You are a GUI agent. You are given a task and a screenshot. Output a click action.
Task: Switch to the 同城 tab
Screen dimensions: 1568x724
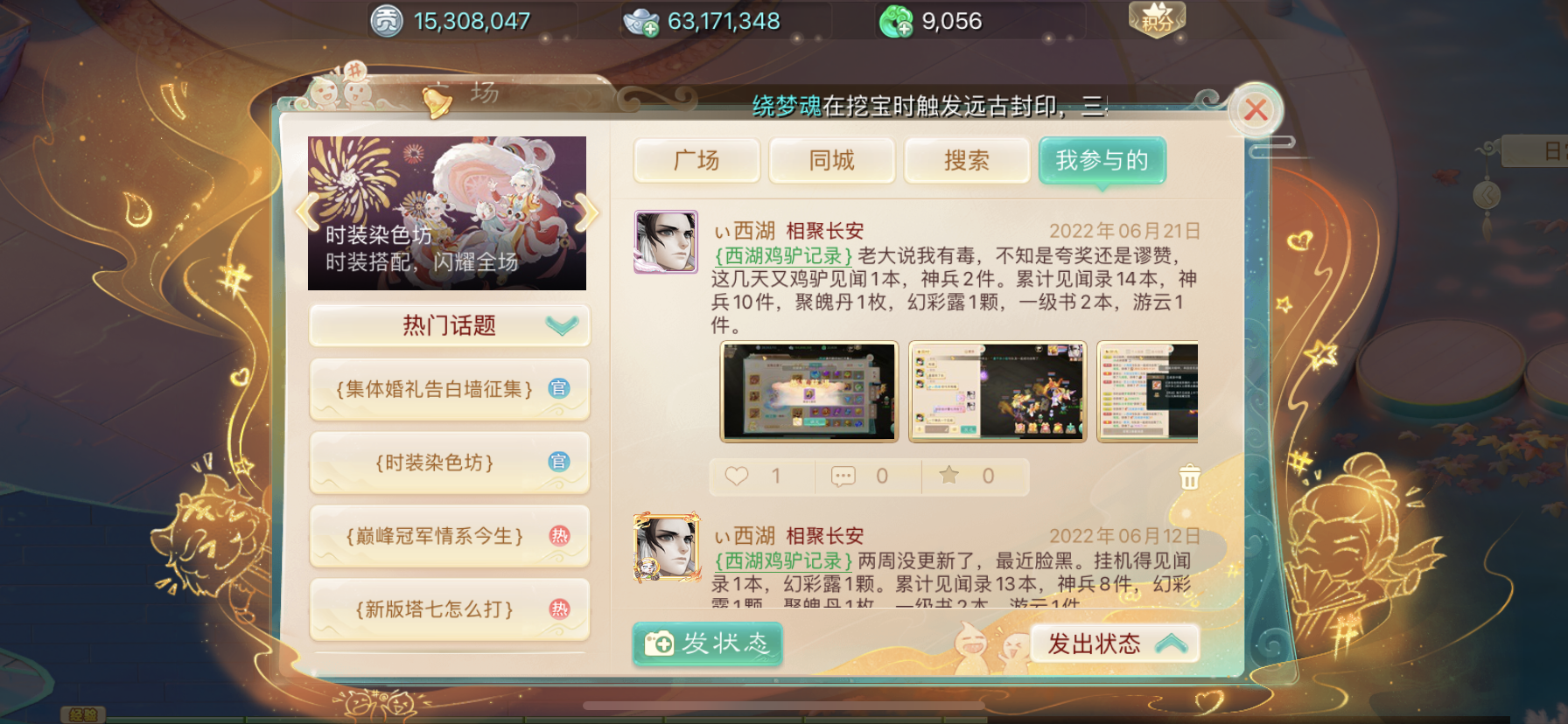[x=831, y=160]
